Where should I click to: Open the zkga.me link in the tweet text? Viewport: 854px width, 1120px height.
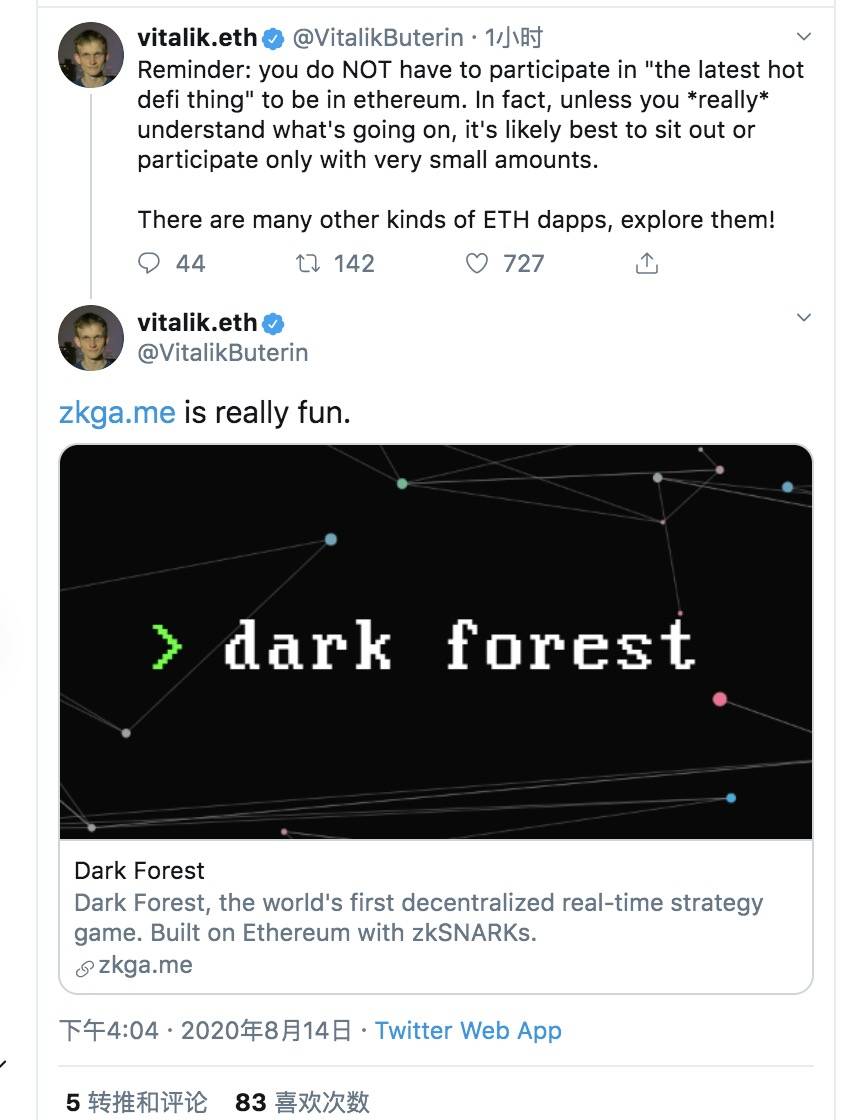click(x=117, y=412)
